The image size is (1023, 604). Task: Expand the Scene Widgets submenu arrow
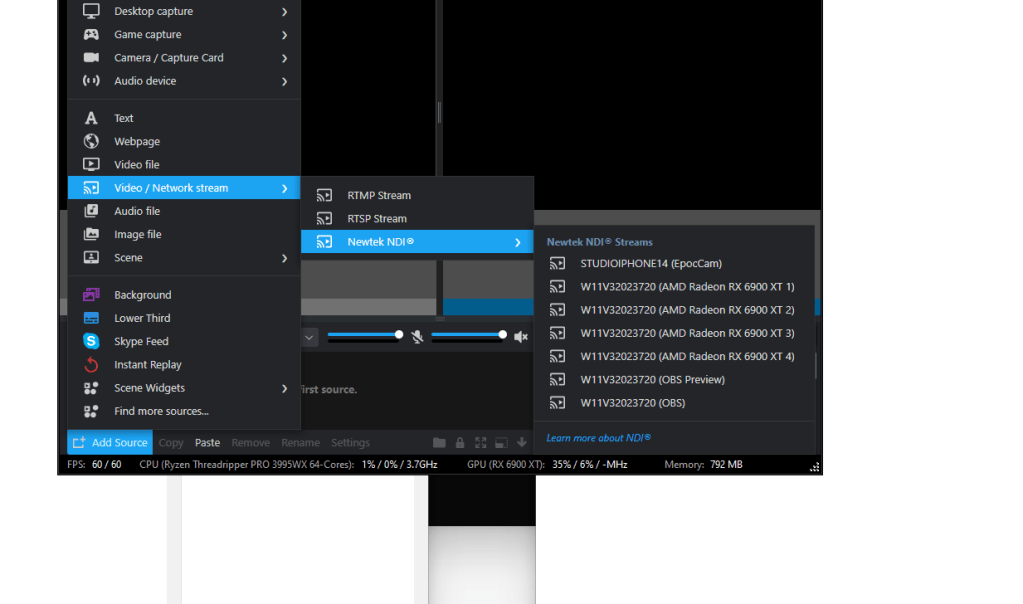pyautogui.click(x=284, y=389)
